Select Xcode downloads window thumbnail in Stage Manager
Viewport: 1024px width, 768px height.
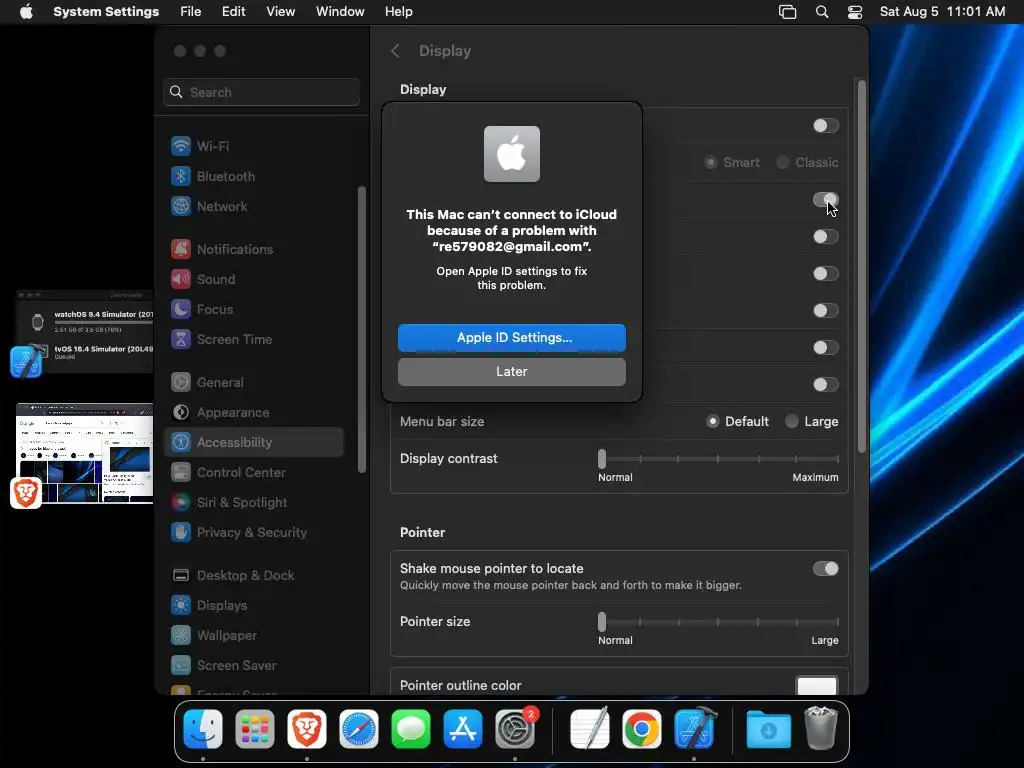coord(84,332)
